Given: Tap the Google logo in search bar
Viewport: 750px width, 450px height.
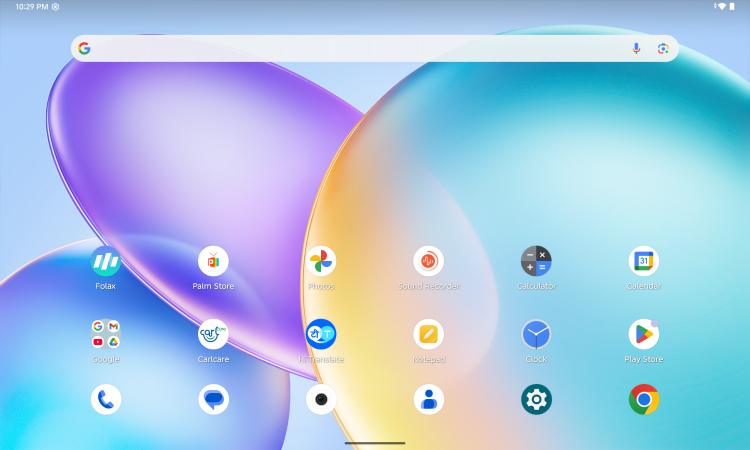Looking at the screenshot, I should point(84,48).
